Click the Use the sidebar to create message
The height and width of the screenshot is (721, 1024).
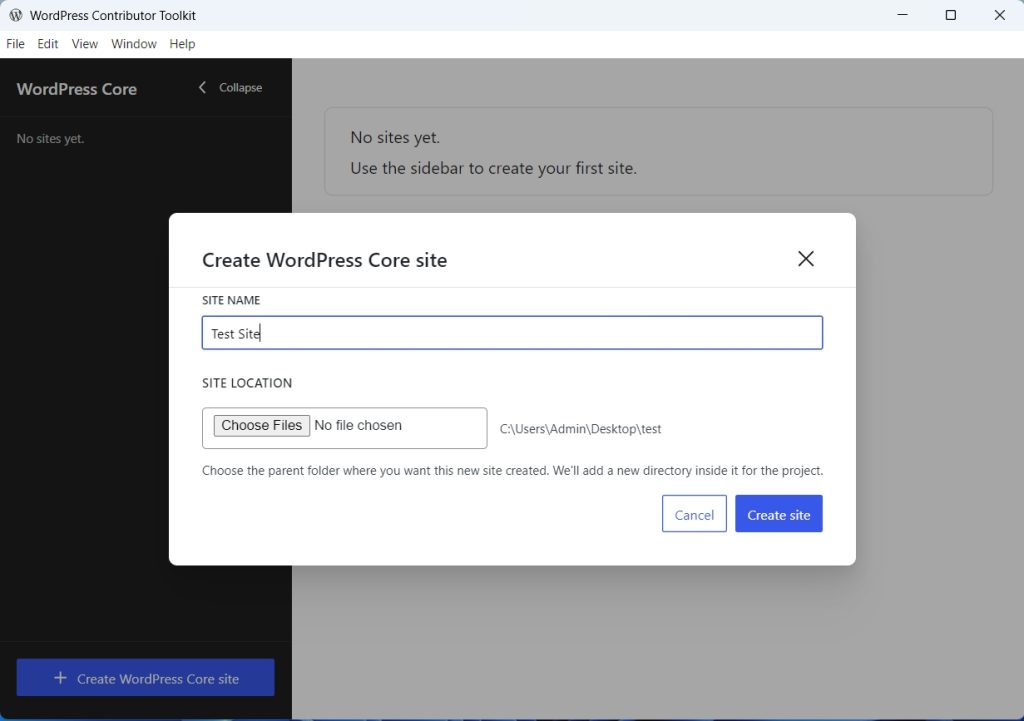(x=494, y=168)
